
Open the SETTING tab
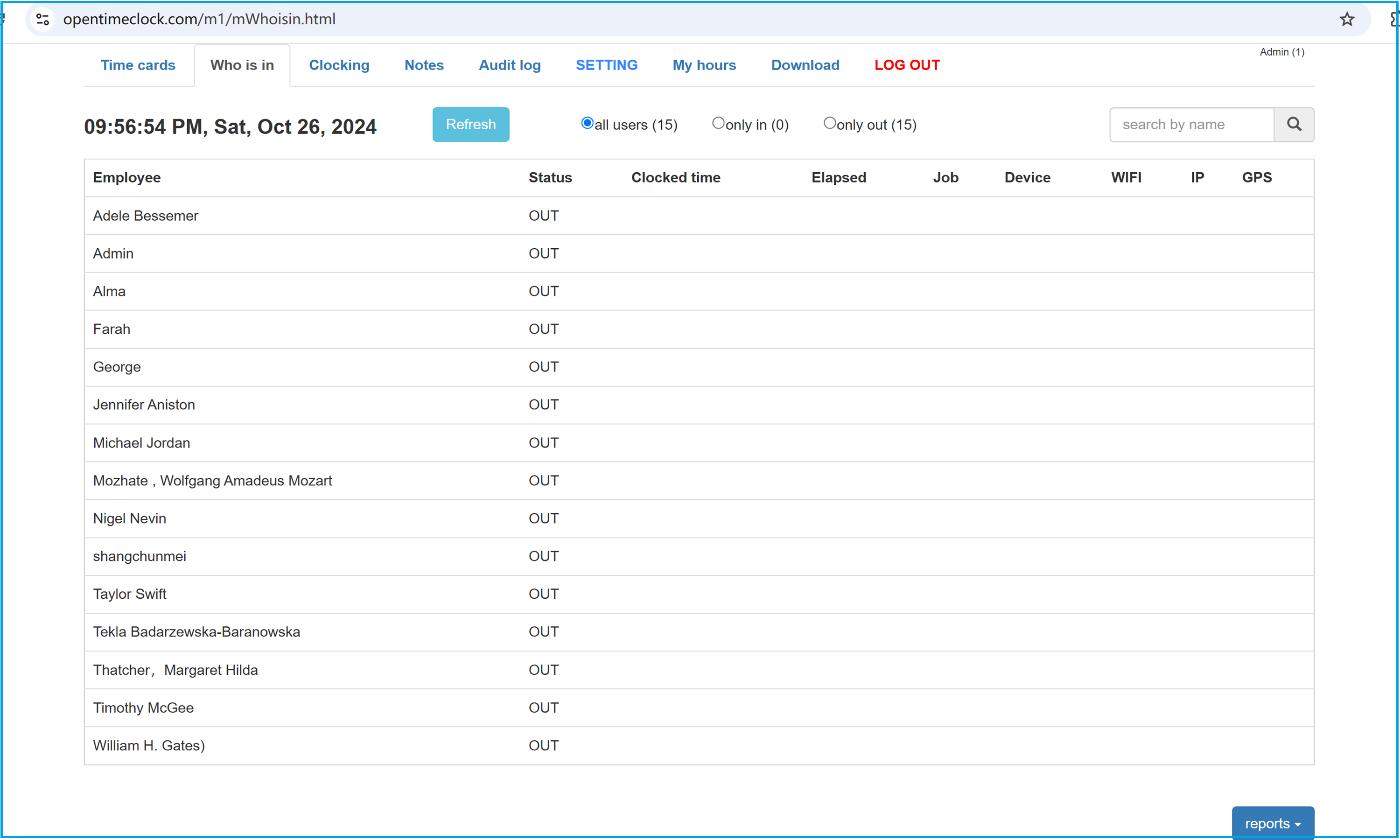[x=607, y=65]
